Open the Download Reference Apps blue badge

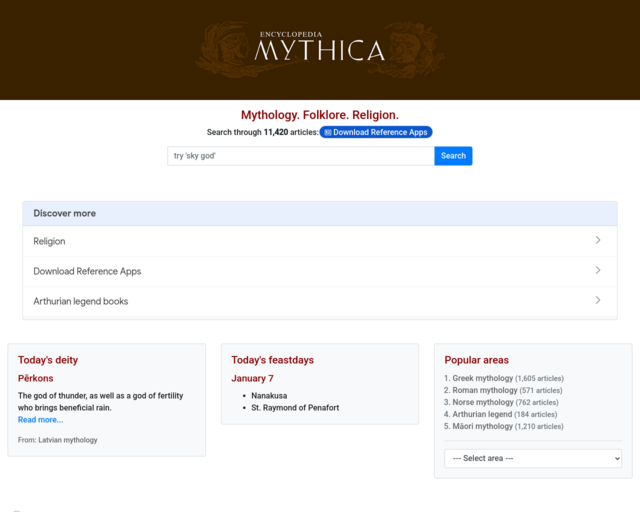tap(376, 132)
